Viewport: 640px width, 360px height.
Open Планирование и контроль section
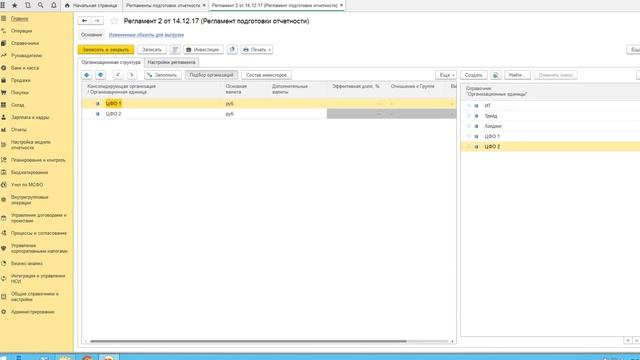tap(38, 160)
